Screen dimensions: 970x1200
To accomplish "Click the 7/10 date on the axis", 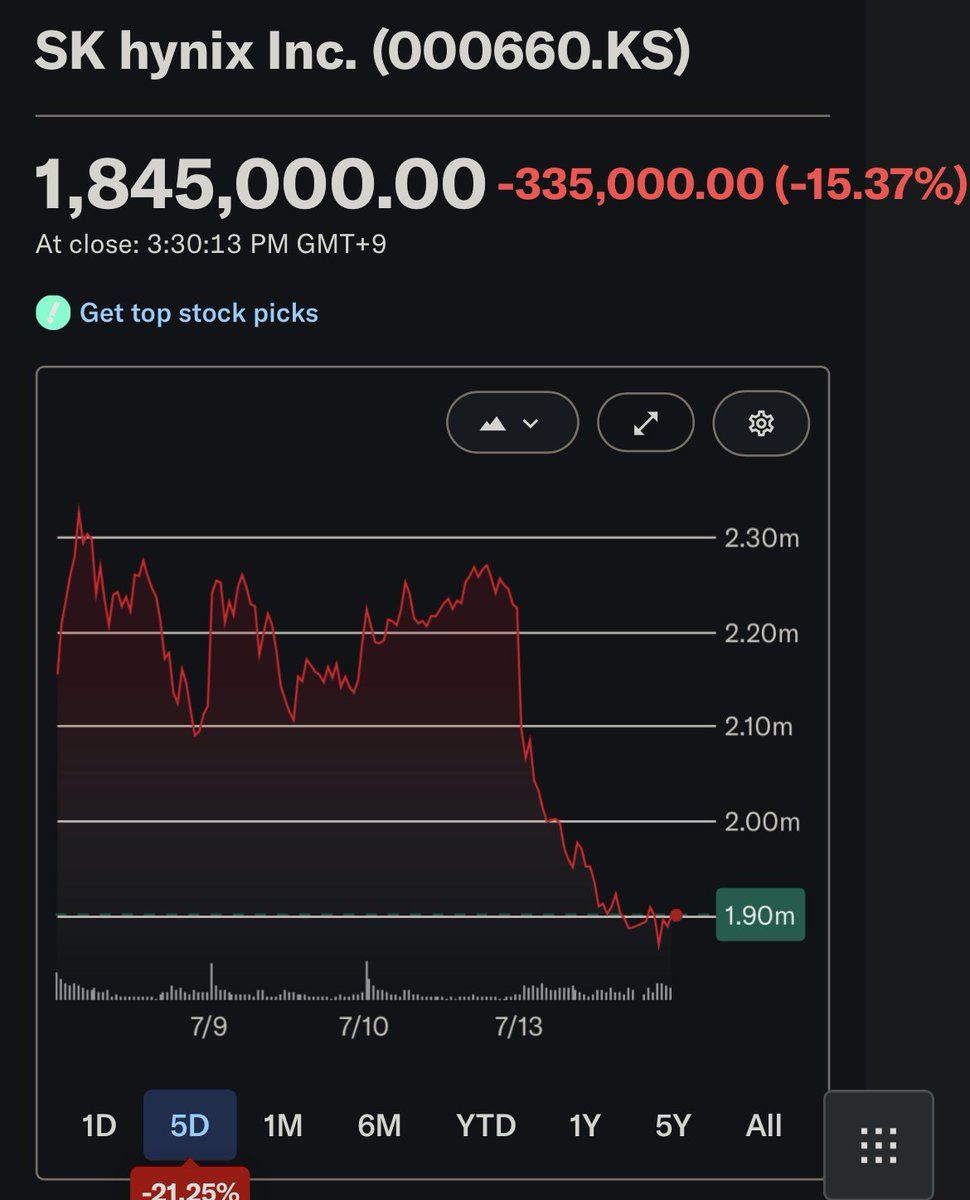I will click(x=363, y=1027).
